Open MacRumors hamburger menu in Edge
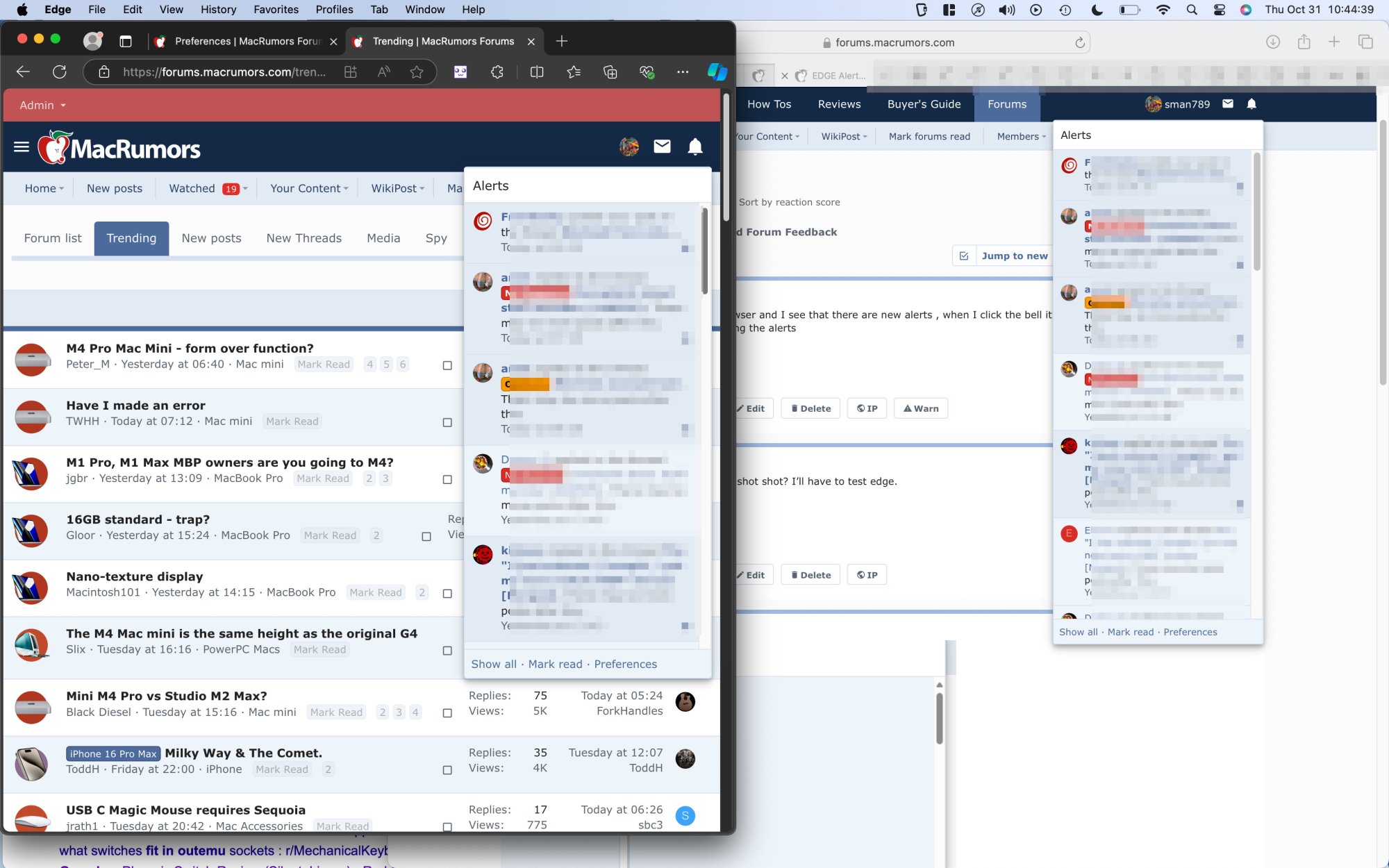Viewport: 1389px width, 868px height. [x=22, y=147]
